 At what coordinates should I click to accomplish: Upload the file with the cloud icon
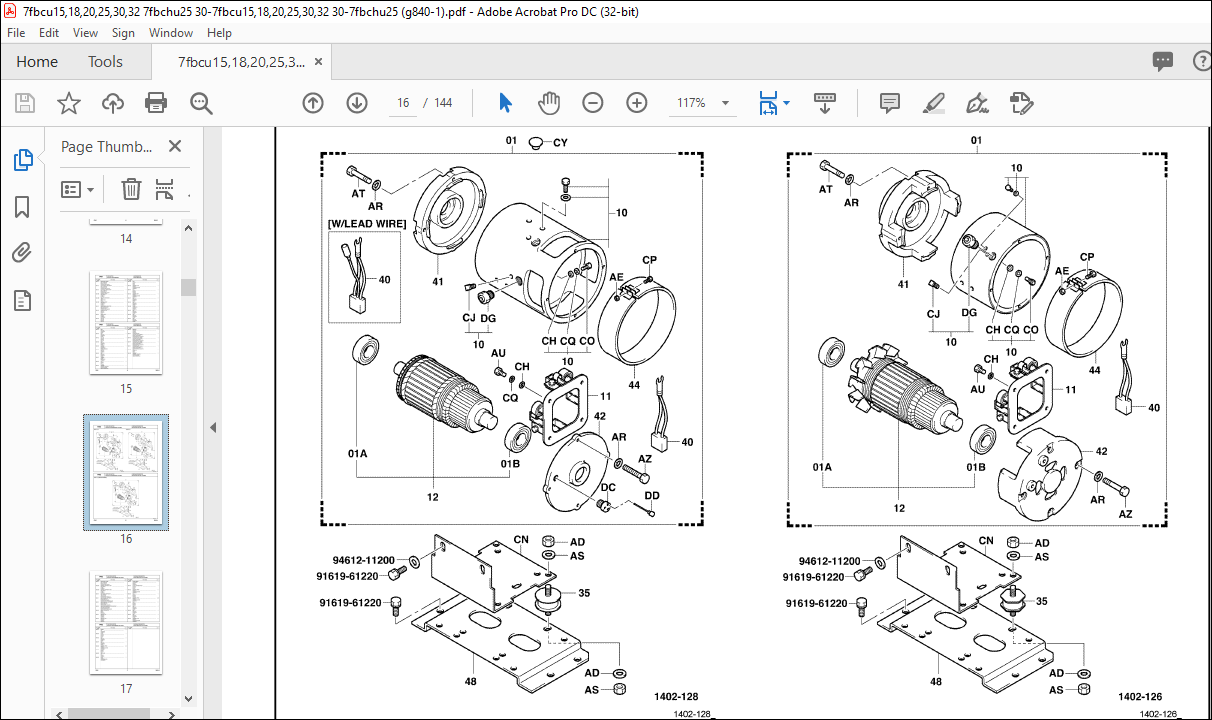pos(112,103)
